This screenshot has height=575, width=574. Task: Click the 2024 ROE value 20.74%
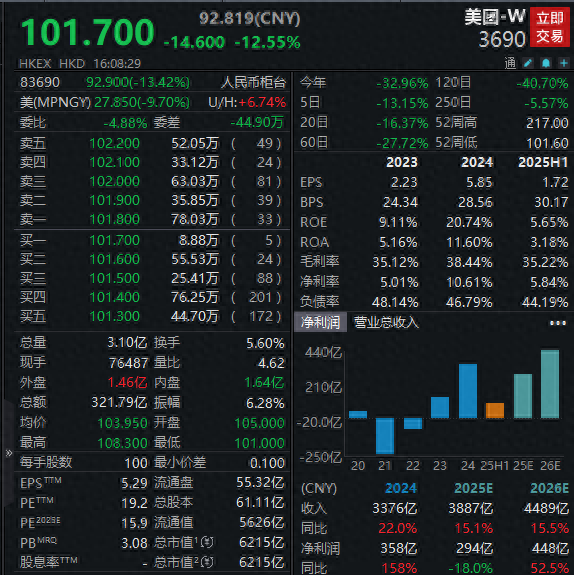469,222
